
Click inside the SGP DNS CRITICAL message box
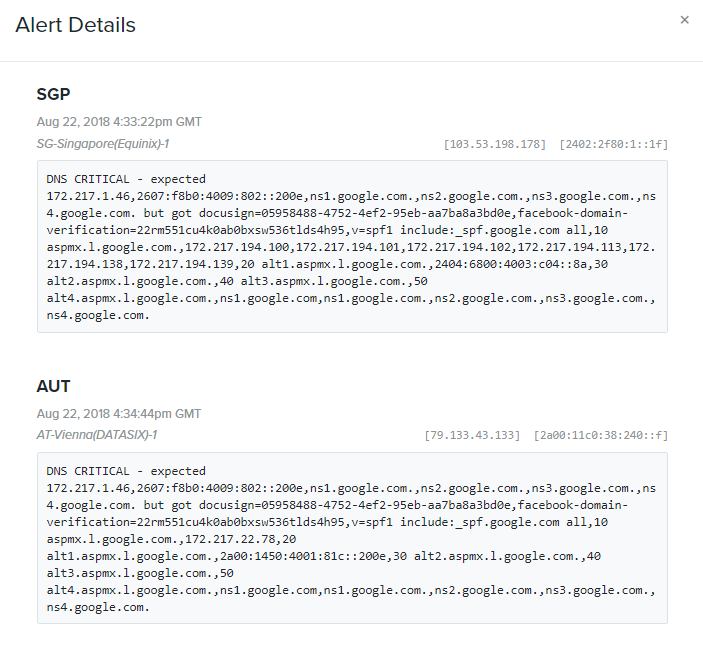tap(352, 247)
